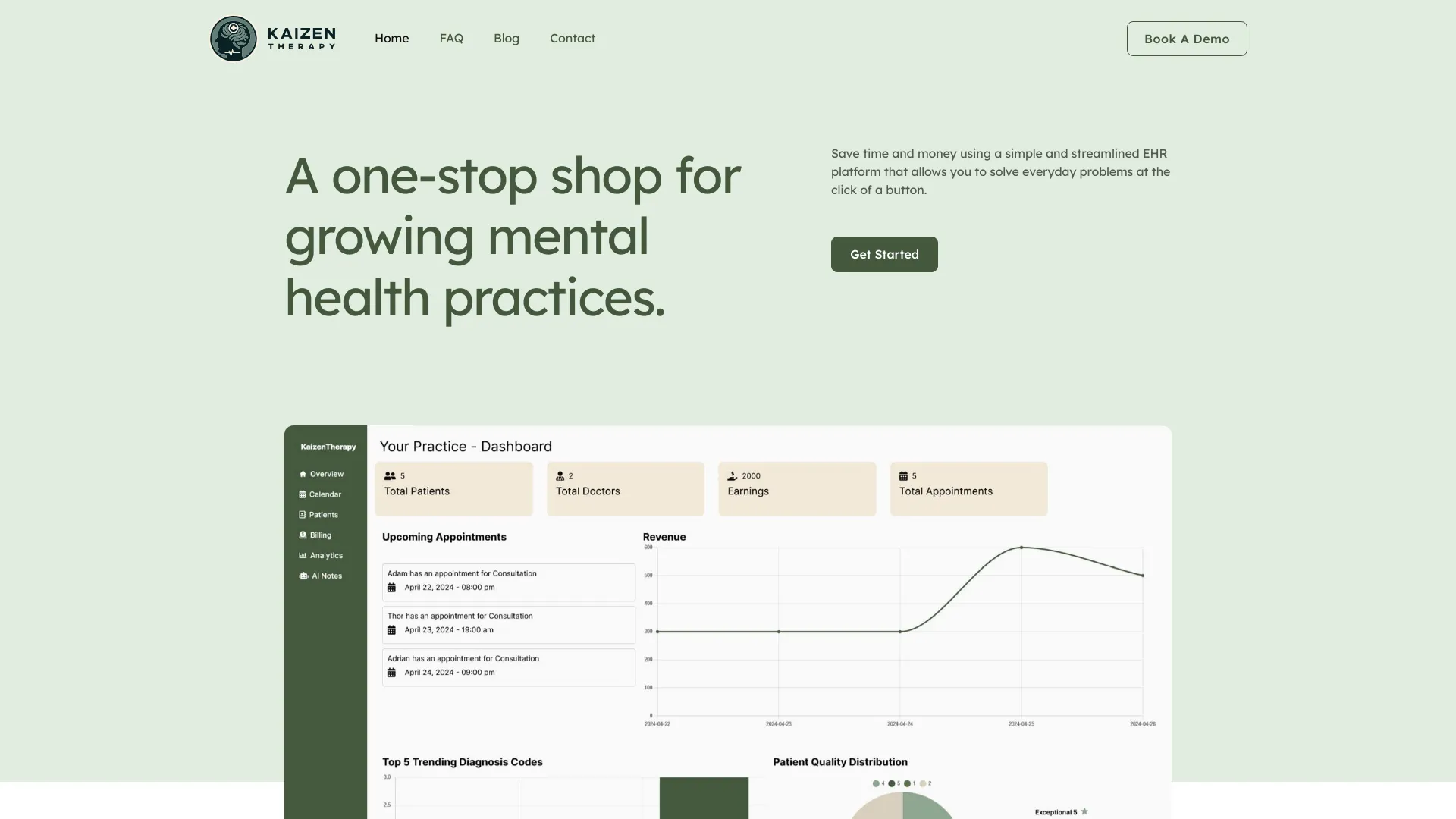Expand the Upcoming Appointments section
1456x819 pixels.
coord(444,536)
